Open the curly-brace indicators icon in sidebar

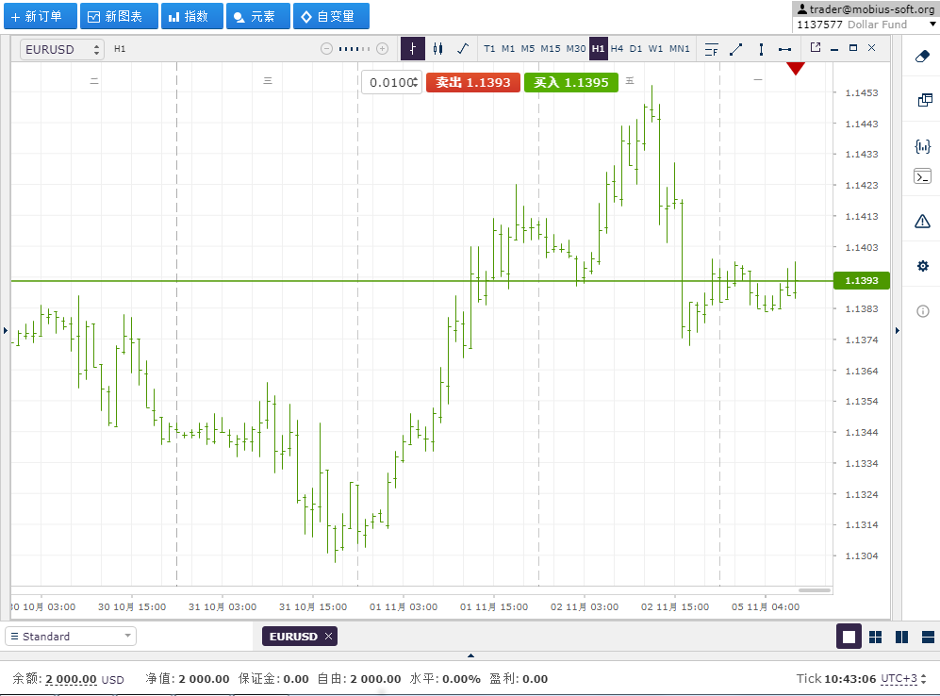[x=923, y=146]
